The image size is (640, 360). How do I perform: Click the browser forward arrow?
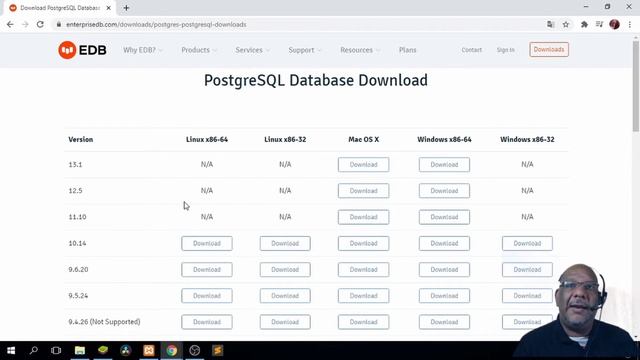pos(25,24)
